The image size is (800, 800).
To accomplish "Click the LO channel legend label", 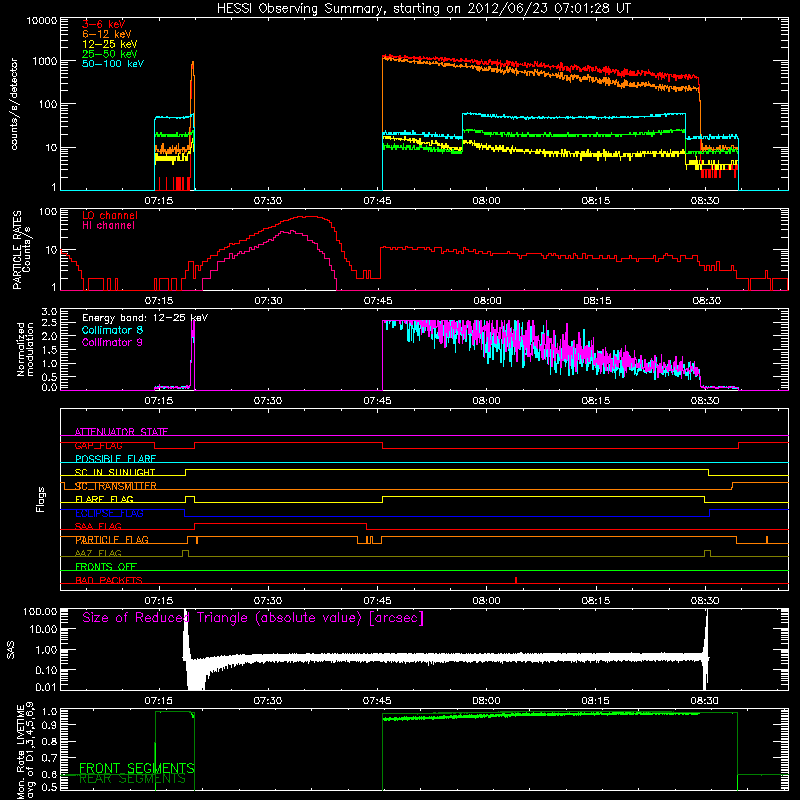I will tap(110, 215).
